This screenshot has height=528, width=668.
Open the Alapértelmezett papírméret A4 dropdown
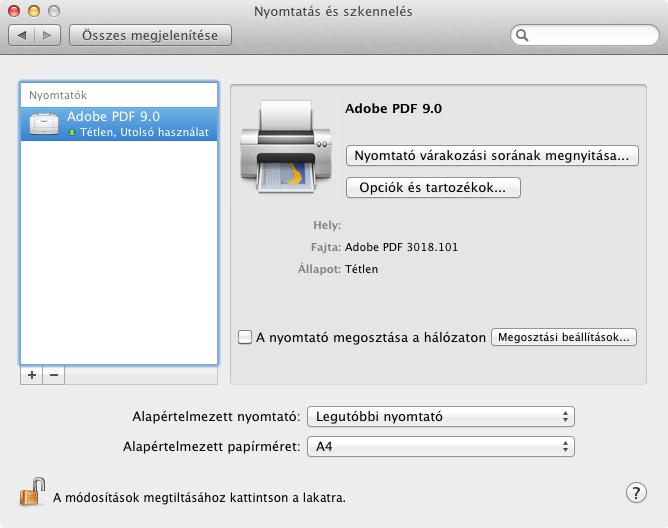(441, 447)
